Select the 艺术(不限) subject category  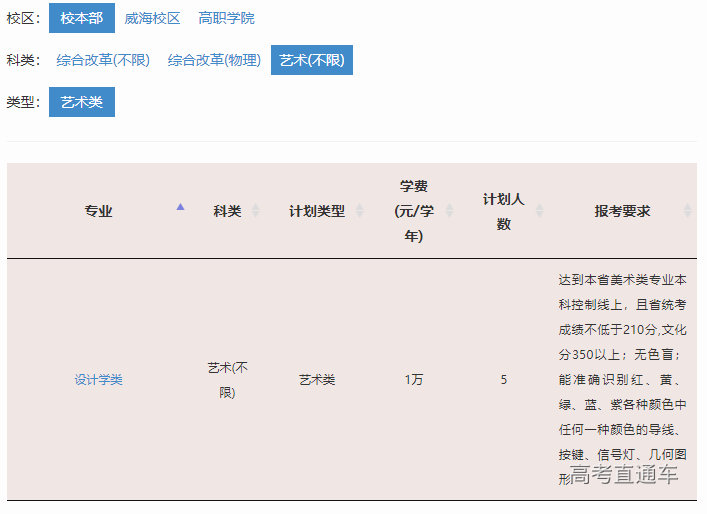[x=312, y=60]
